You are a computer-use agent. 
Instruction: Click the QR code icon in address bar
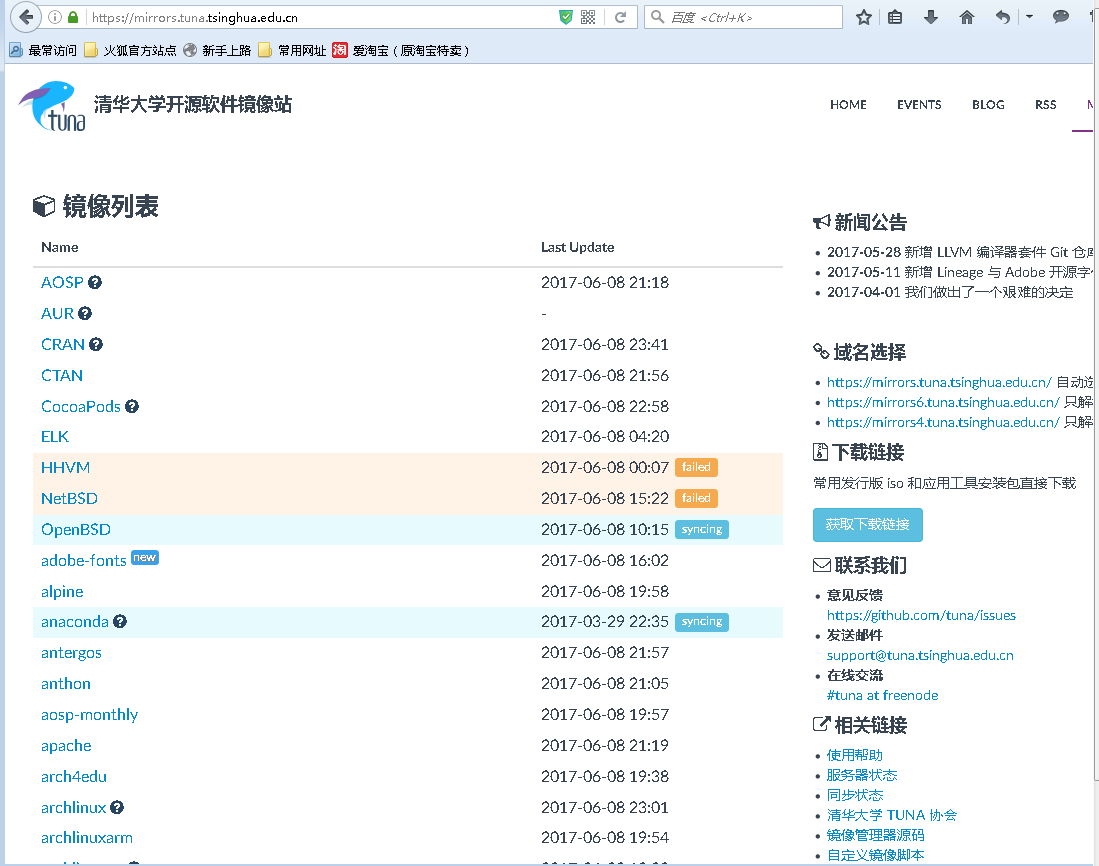(588, 18)
